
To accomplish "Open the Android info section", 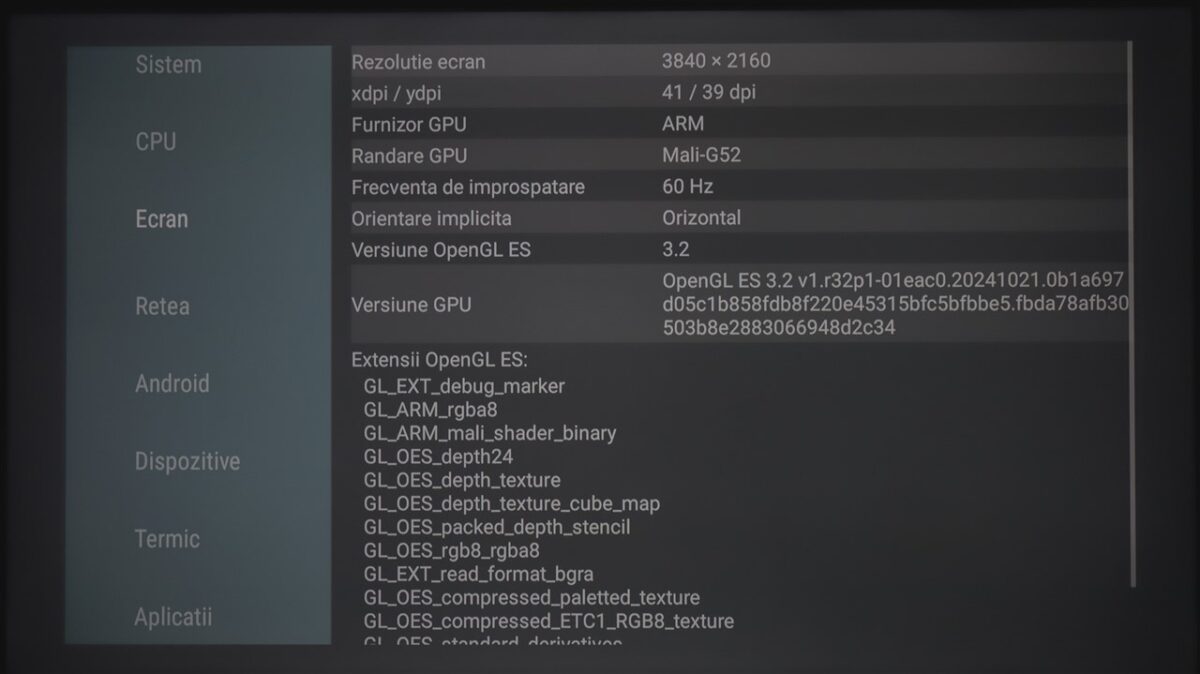I will coord(172,384).
